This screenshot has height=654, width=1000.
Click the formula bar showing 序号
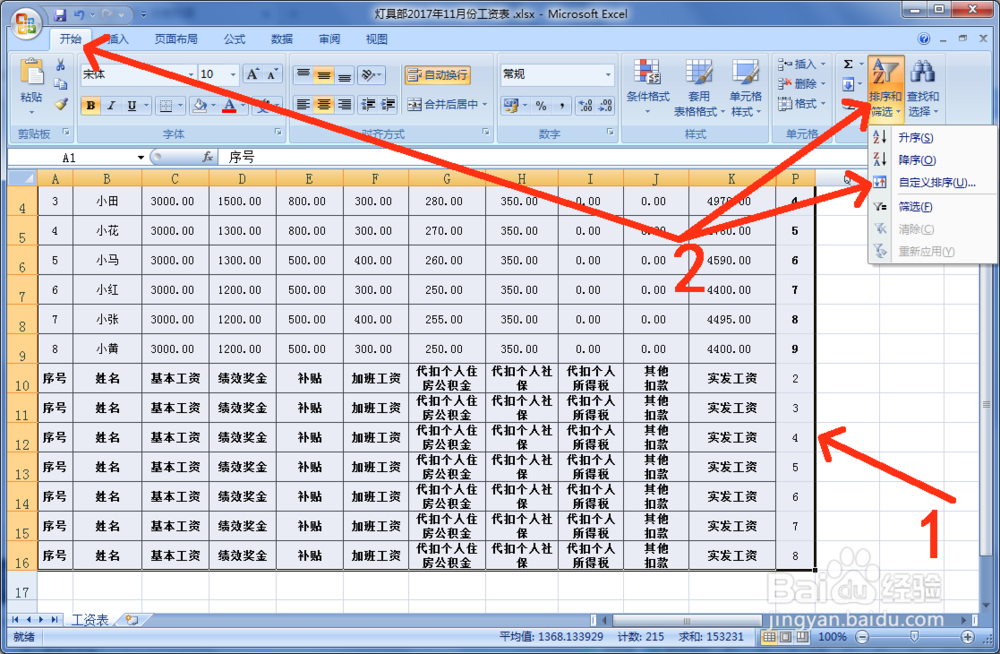(542, 157)
